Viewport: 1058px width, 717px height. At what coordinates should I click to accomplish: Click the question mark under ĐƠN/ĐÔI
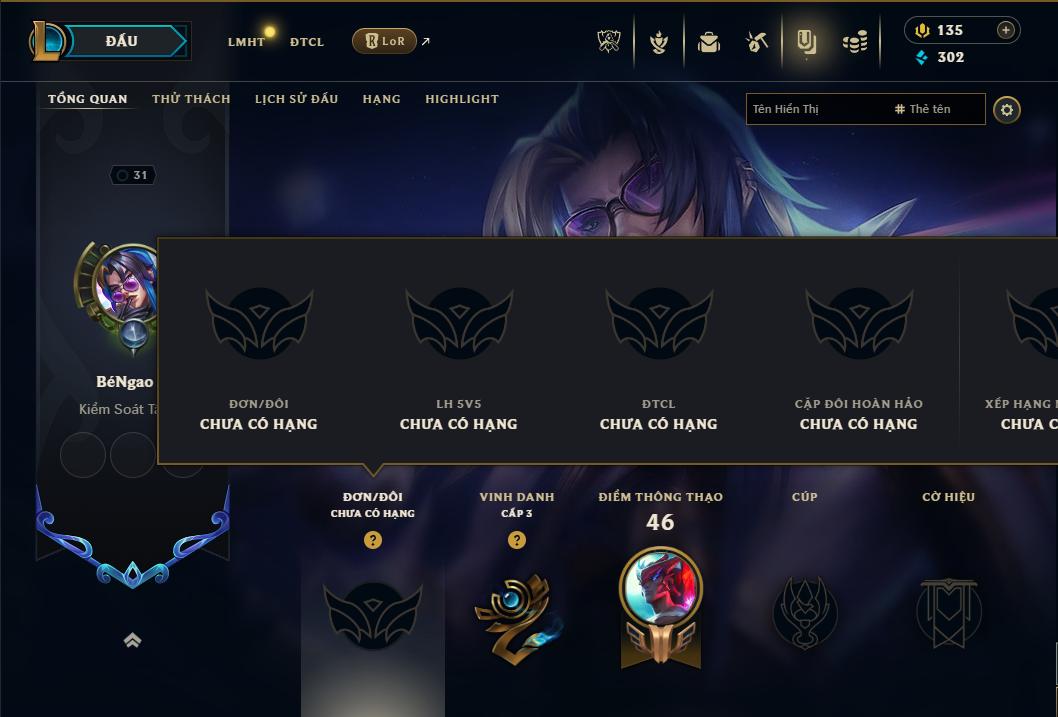(372, 540)
